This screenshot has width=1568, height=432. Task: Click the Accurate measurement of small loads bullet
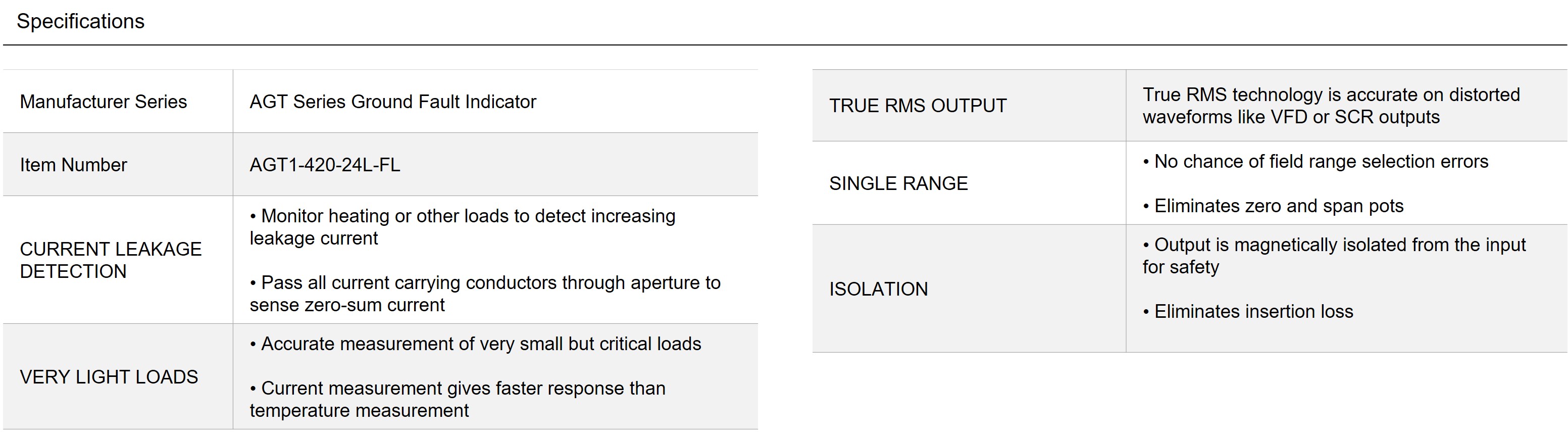475,344
